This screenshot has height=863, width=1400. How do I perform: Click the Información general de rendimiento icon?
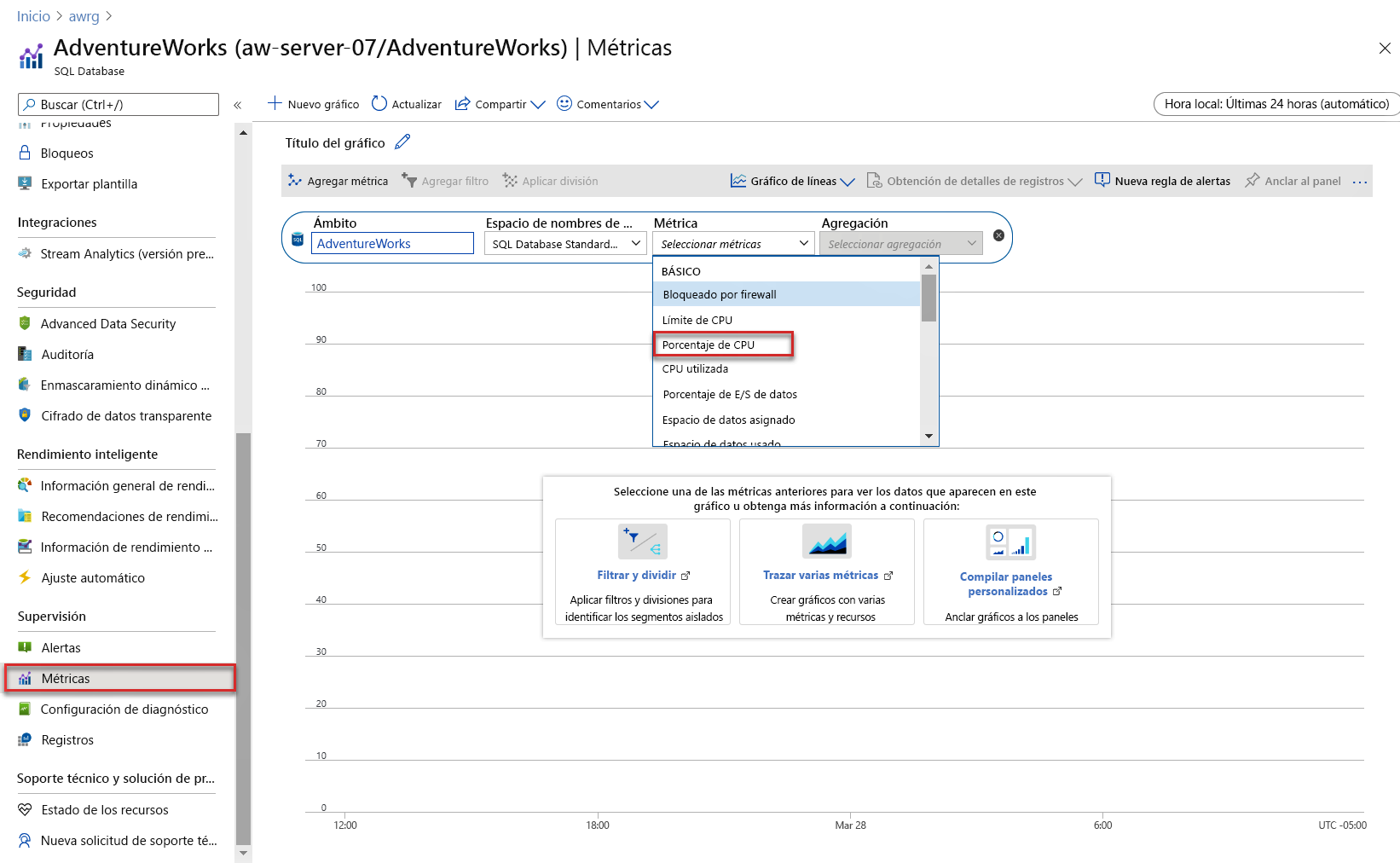[x=25, y=485]
